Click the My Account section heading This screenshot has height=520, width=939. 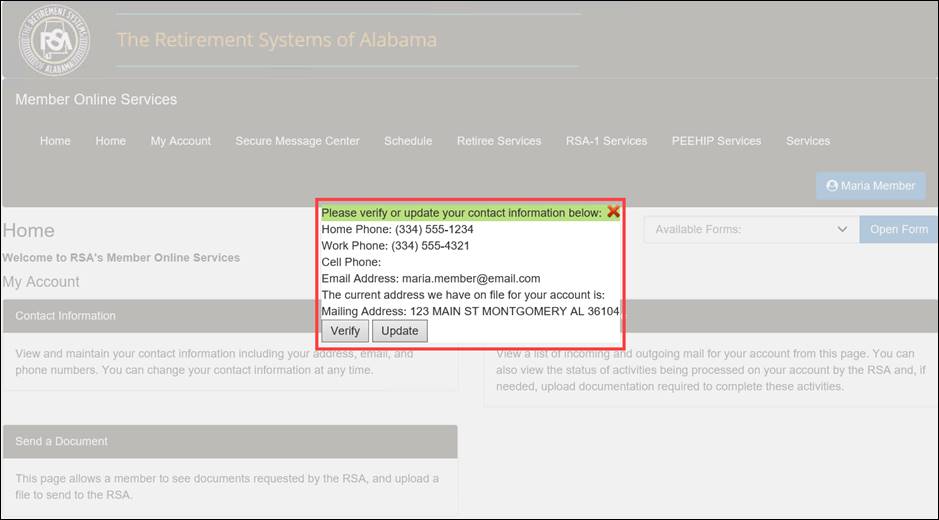click(x=41, y=282)
